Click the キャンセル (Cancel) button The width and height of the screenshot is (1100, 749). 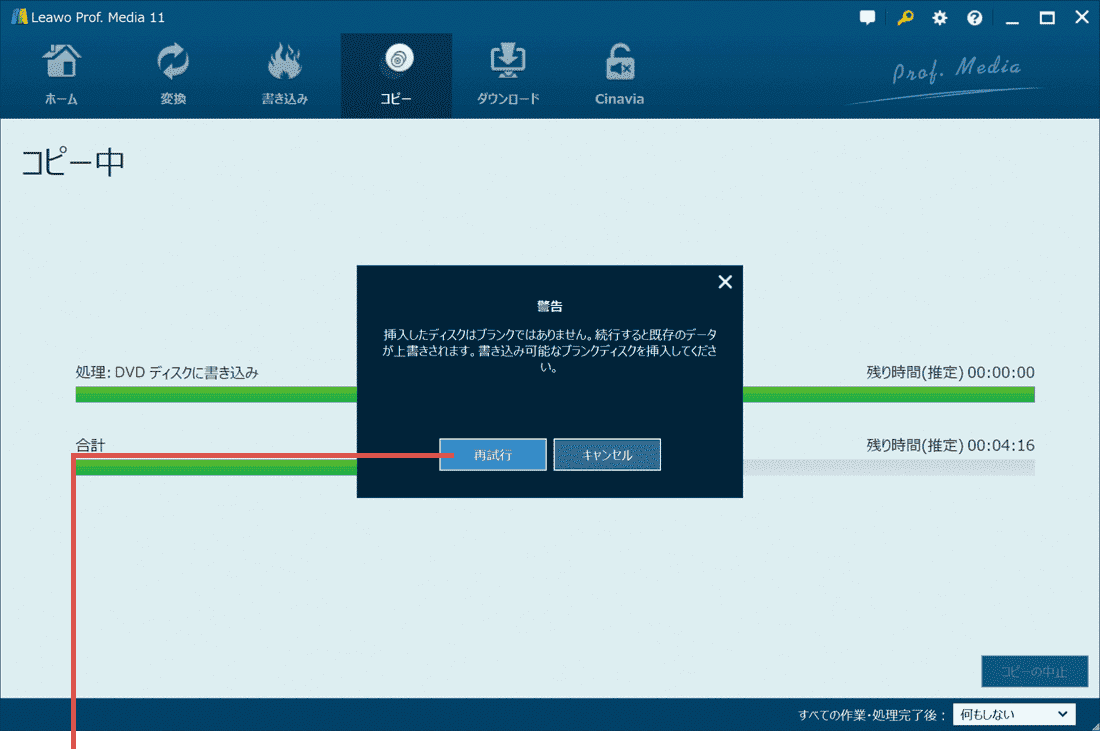606,454
